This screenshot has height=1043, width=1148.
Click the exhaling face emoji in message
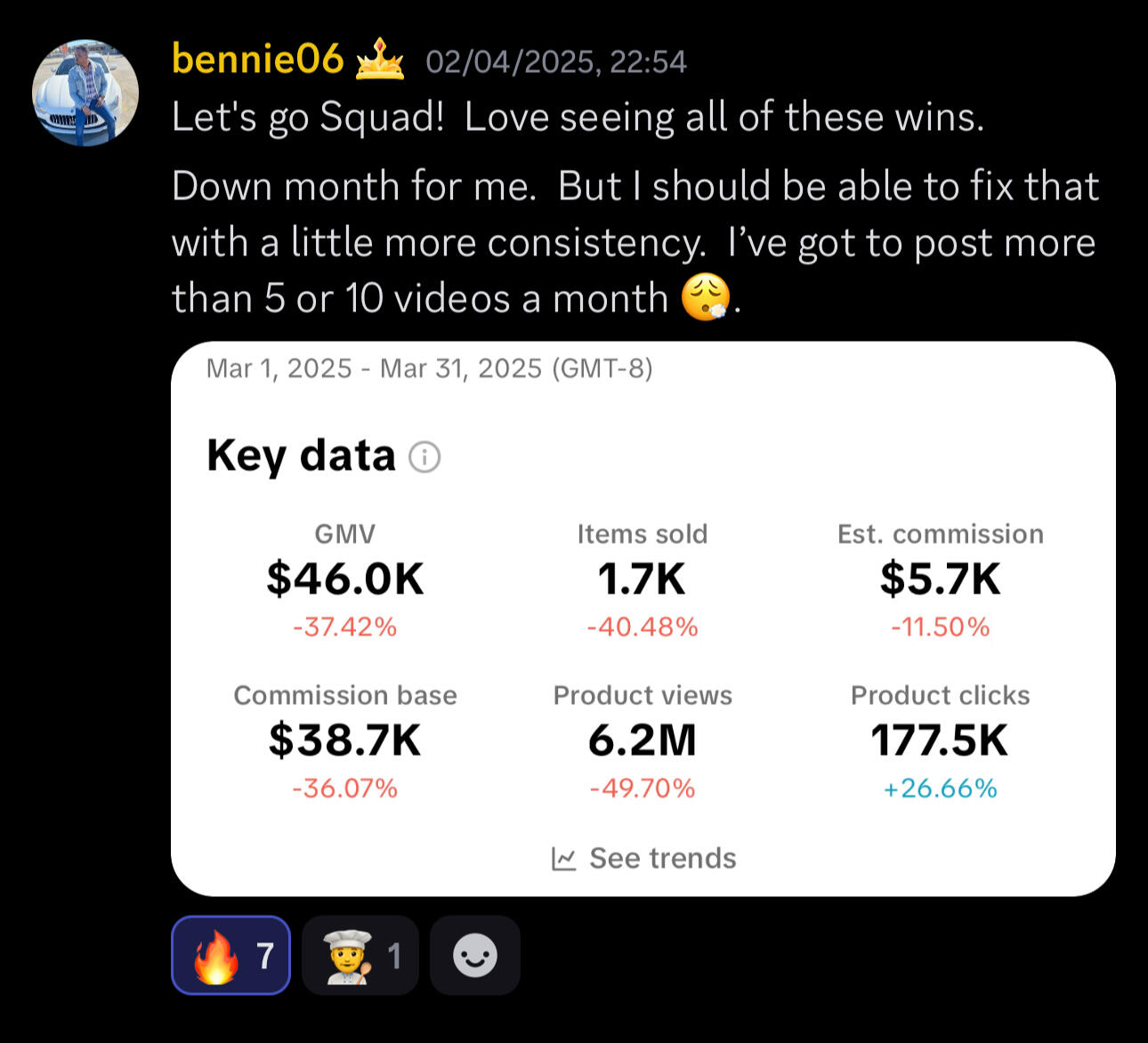(x=706, y=298)
